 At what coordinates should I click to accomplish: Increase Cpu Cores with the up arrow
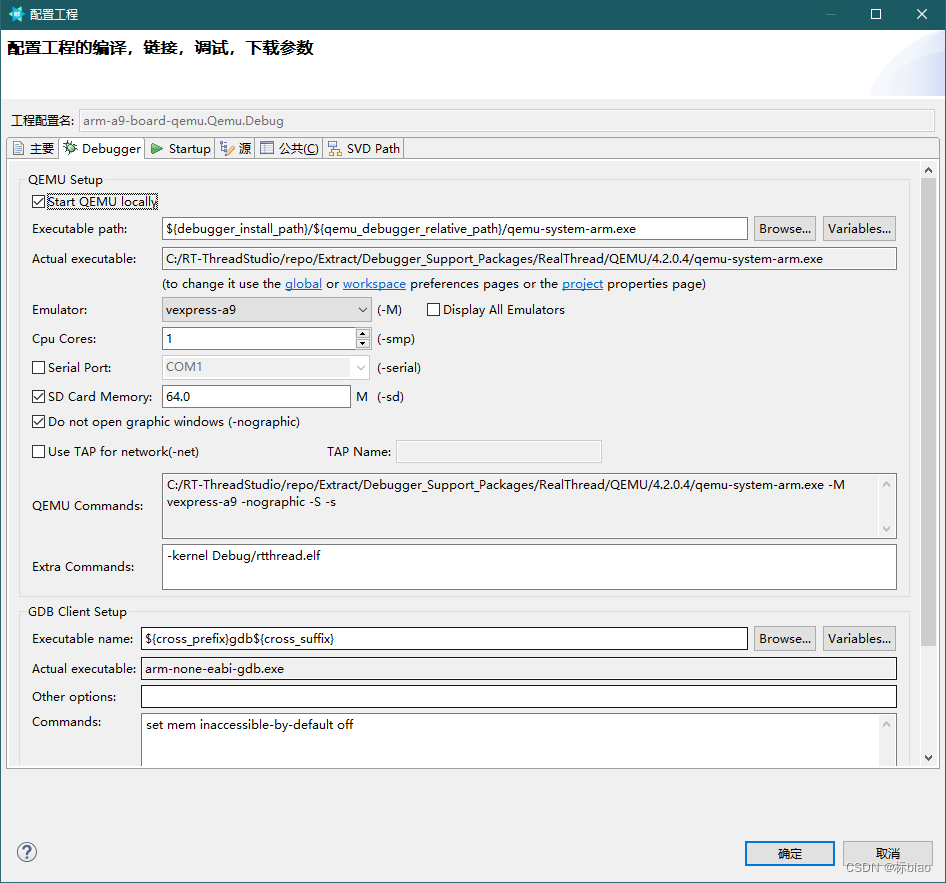362,334
